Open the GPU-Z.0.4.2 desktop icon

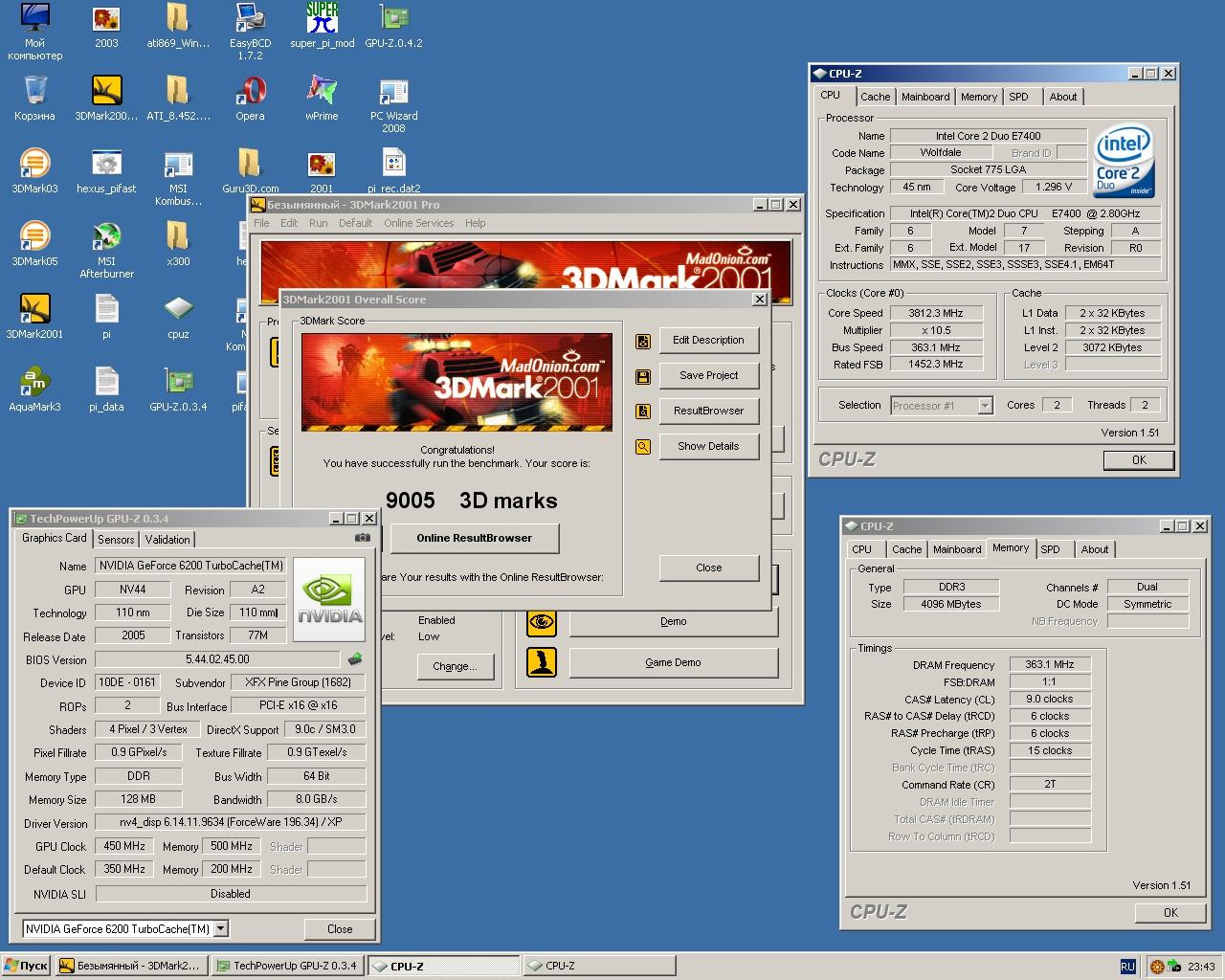393,25
